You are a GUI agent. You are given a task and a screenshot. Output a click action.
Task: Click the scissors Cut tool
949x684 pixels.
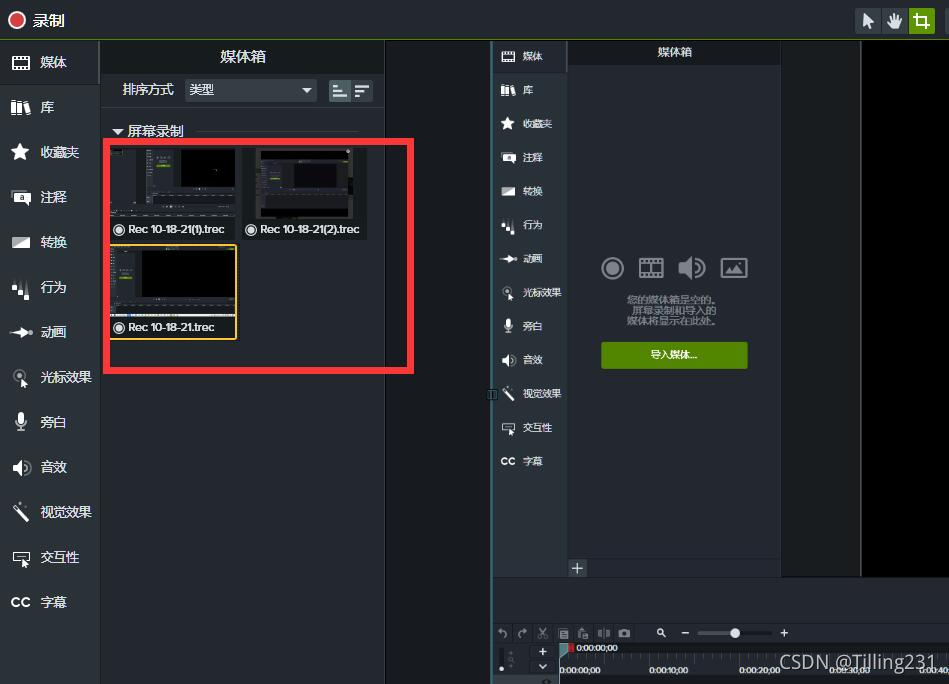click(x=543, y=633)
